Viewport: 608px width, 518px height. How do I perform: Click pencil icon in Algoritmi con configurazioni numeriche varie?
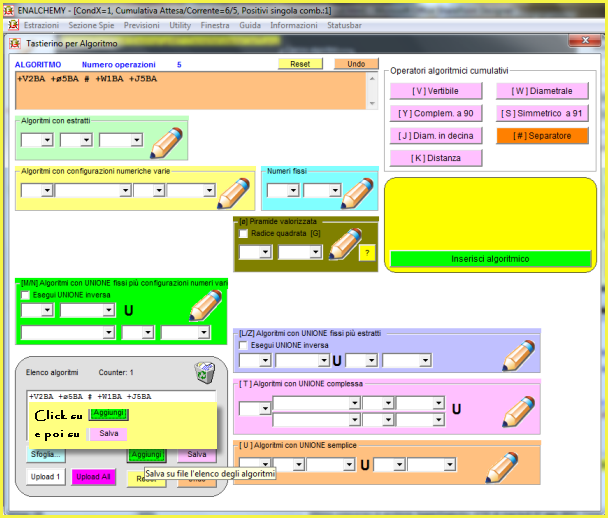[234, 190]
